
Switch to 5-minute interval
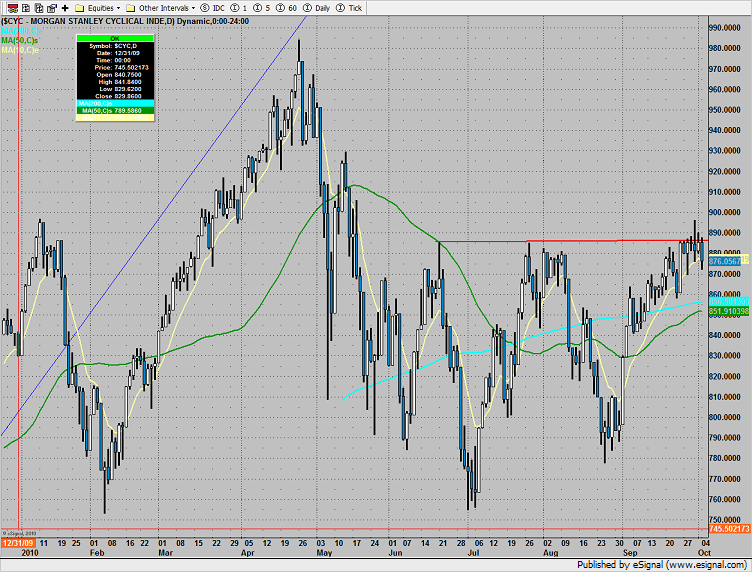pyautogui.click(x=262, y=8)
